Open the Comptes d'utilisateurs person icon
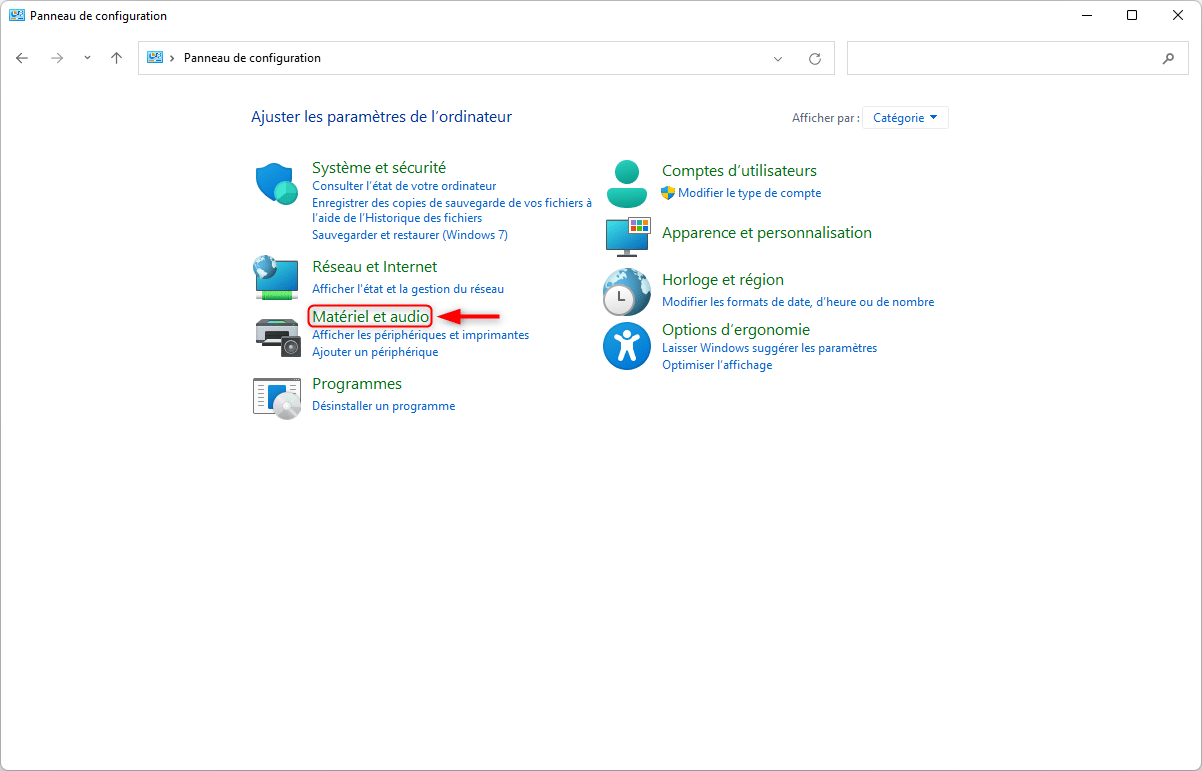This screenshot has width=1202, height=771. pyautogui.click(x=627, y=184)
